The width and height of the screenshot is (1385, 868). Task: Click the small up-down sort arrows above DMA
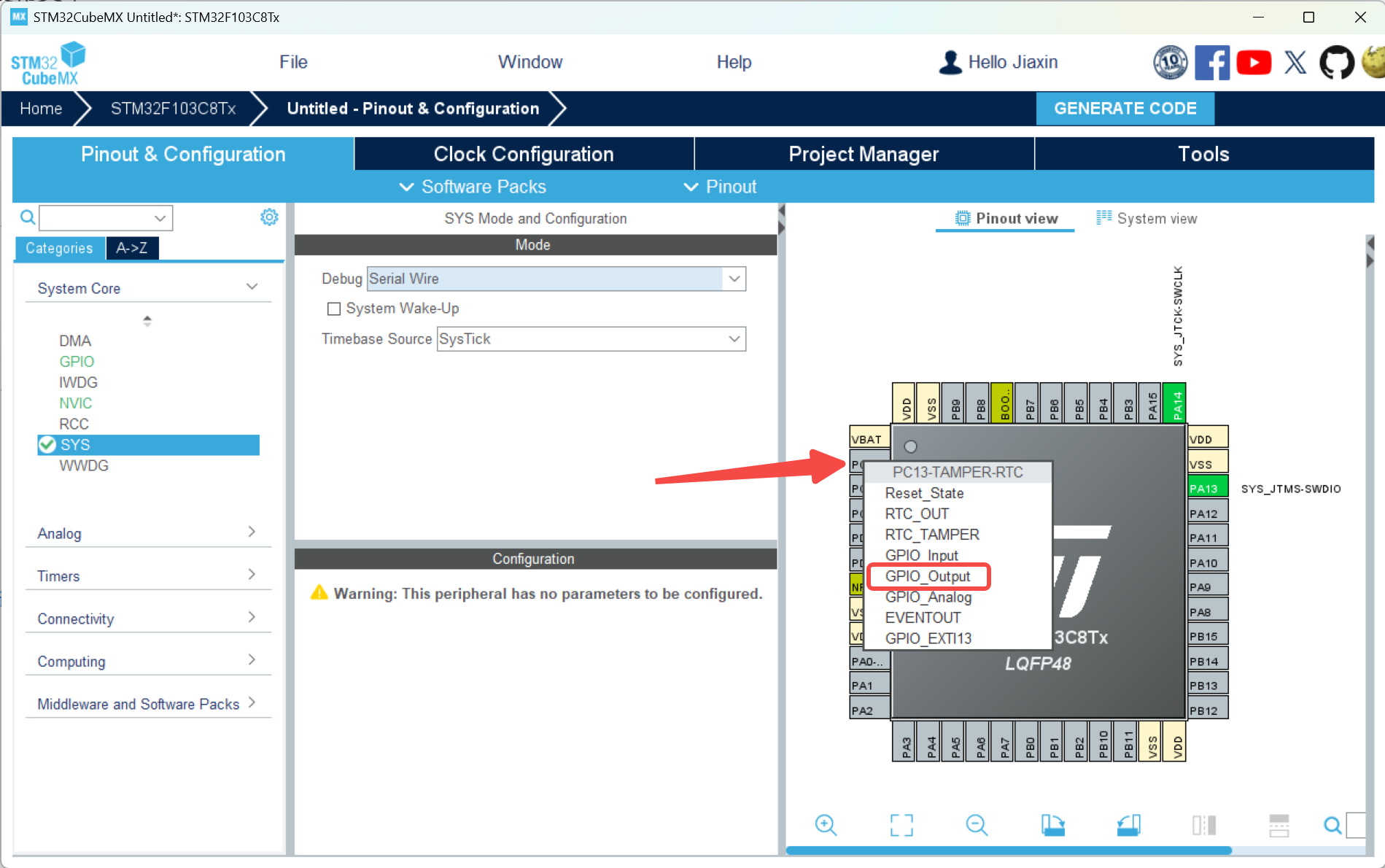click(x=147, y=320)
